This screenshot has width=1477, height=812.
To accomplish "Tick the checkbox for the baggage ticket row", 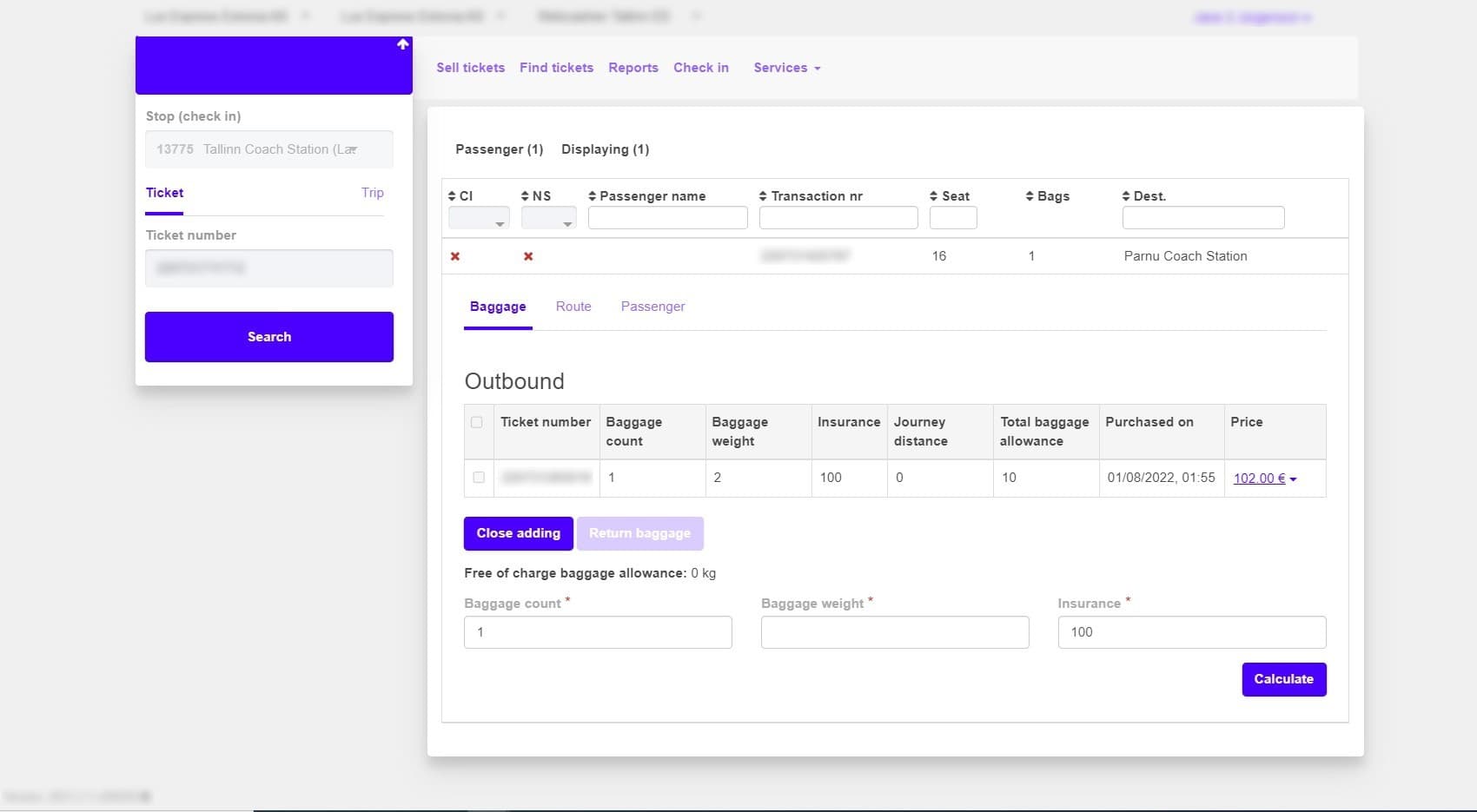I will (x=479, y=478).
